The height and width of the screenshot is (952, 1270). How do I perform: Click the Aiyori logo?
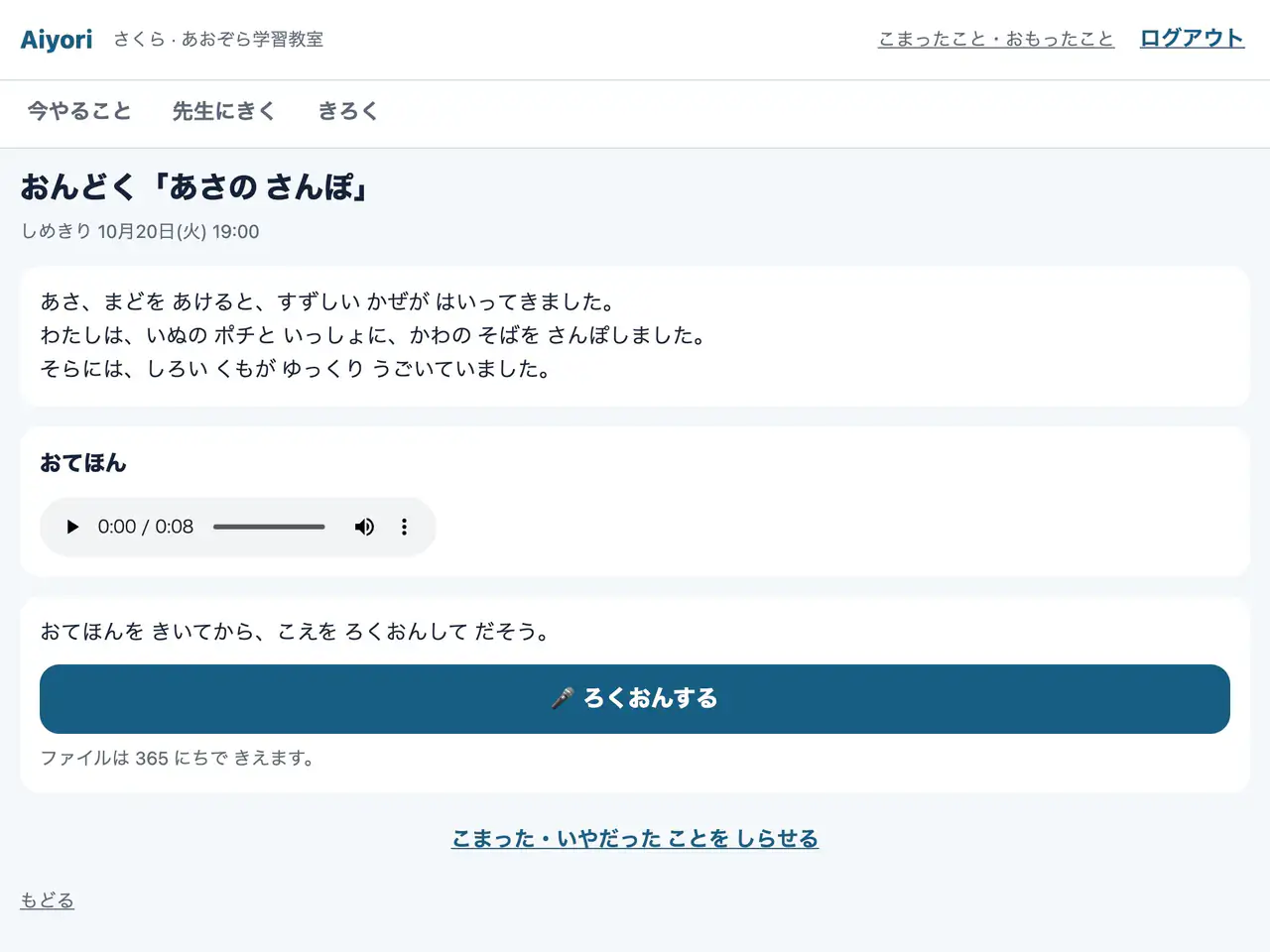point(57,40)
